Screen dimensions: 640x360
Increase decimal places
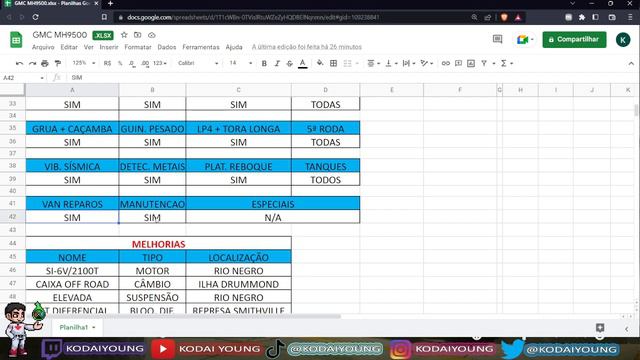[x=145, y=63]
